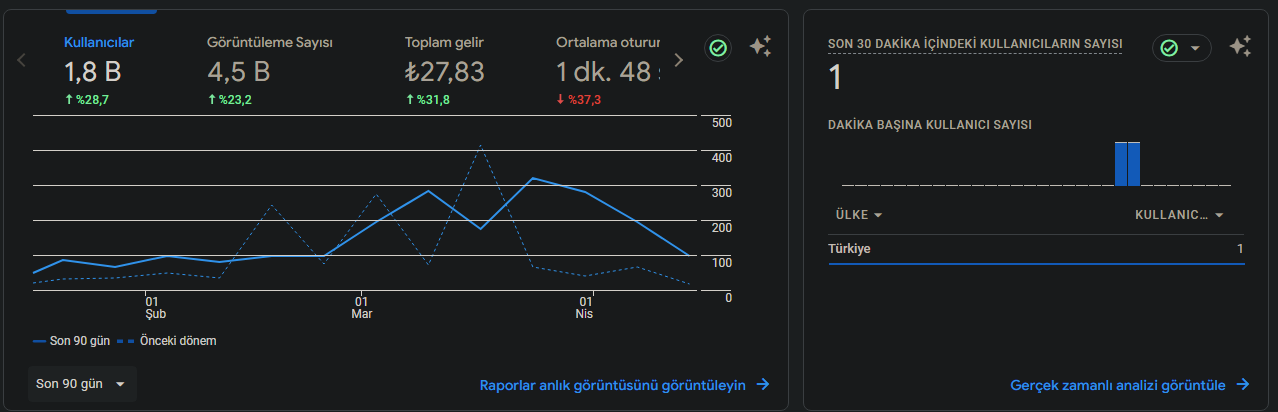Expand the KULLANIC… metric dropdown
This screenshot has width=1278, height=412.
[1180, 215]
